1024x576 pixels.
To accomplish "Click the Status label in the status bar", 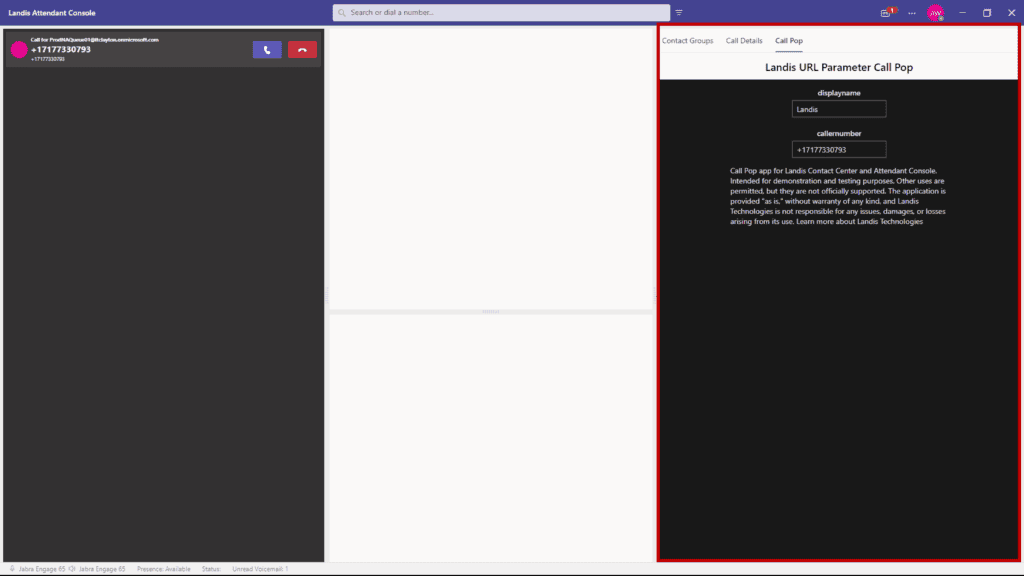I will click(x=210, y=568).
